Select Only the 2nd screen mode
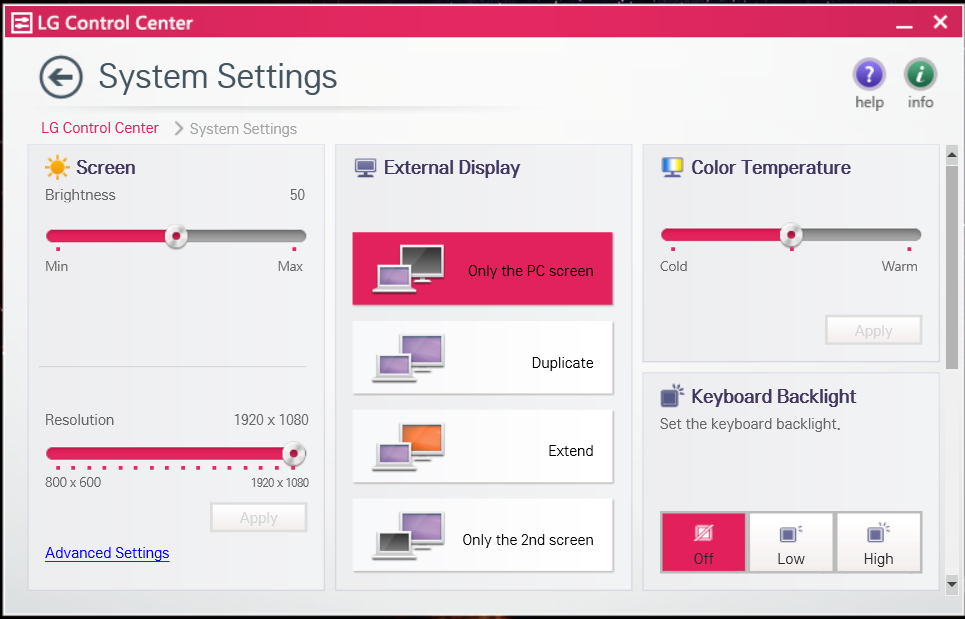Viewport: 965px width, 619px height. [482, 535]
